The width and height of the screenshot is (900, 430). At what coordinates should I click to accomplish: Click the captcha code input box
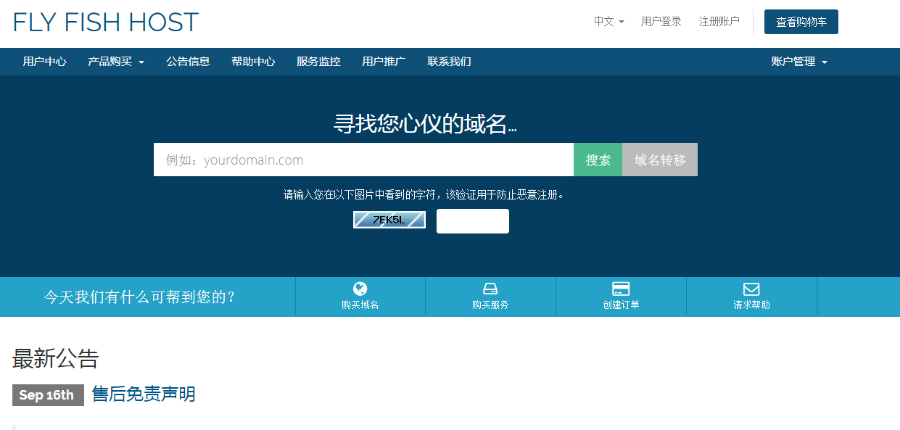[472, 221]
